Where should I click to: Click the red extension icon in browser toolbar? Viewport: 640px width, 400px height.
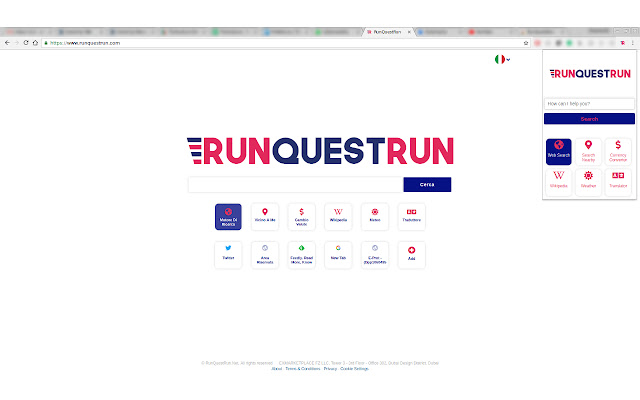pyautogui.click(x=538, y=43)
